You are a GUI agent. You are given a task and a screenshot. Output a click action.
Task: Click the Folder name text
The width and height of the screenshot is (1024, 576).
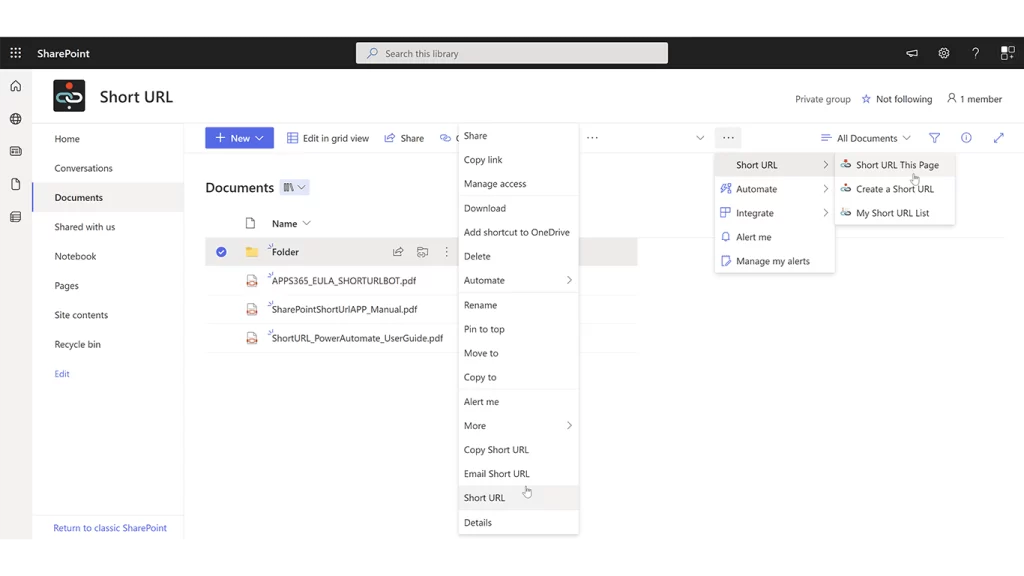(285, 252)
